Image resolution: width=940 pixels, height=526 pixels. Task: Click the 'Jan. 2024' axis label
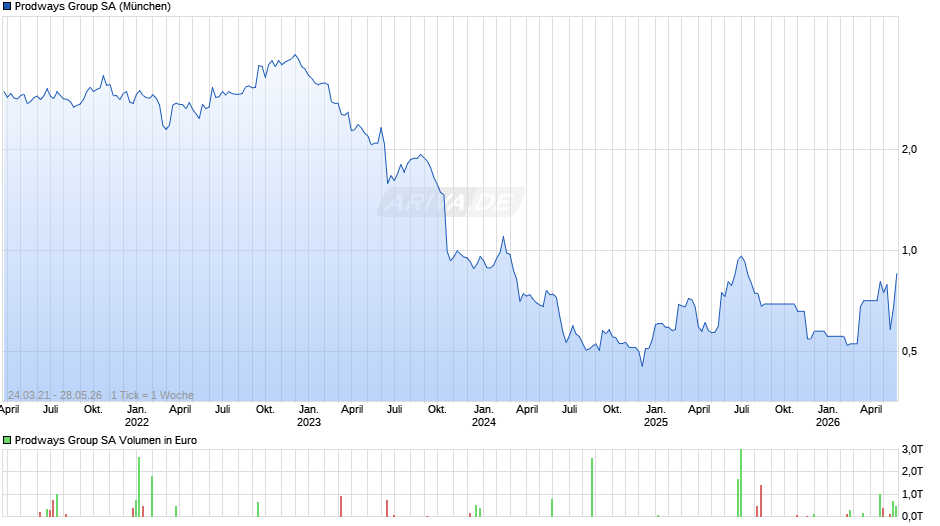click(484, 416)
